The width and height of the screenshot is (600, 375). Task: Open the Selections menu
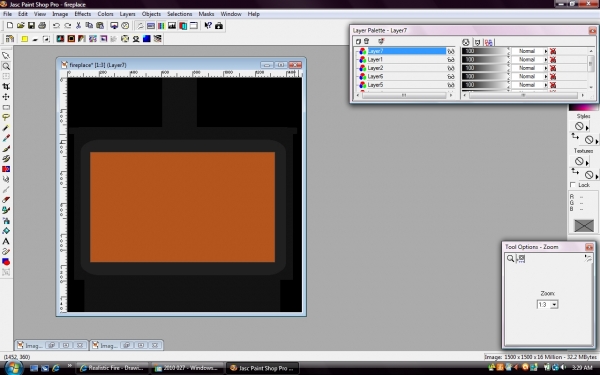179,14
